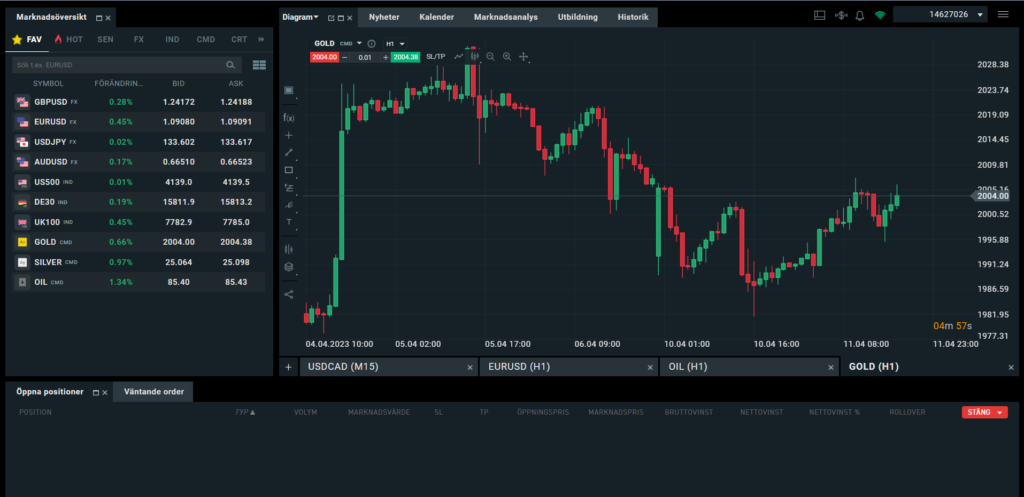Open the deposit funds dollar icon
This screenshot has width=1024, height=497.
click(841, 15)
